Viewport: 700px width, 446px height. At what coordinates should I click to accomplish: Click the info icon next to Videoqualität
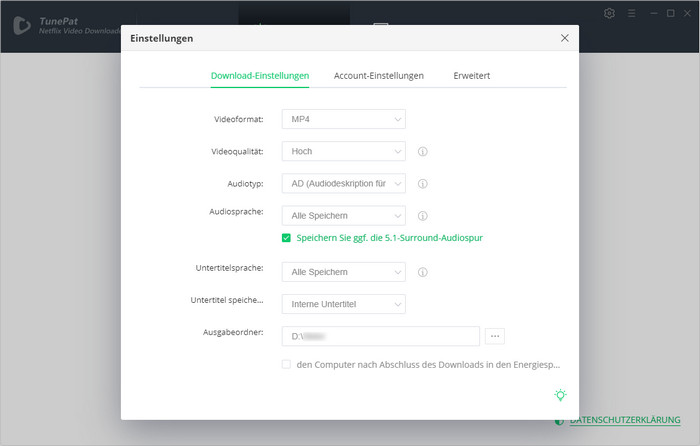pos(423,152)
